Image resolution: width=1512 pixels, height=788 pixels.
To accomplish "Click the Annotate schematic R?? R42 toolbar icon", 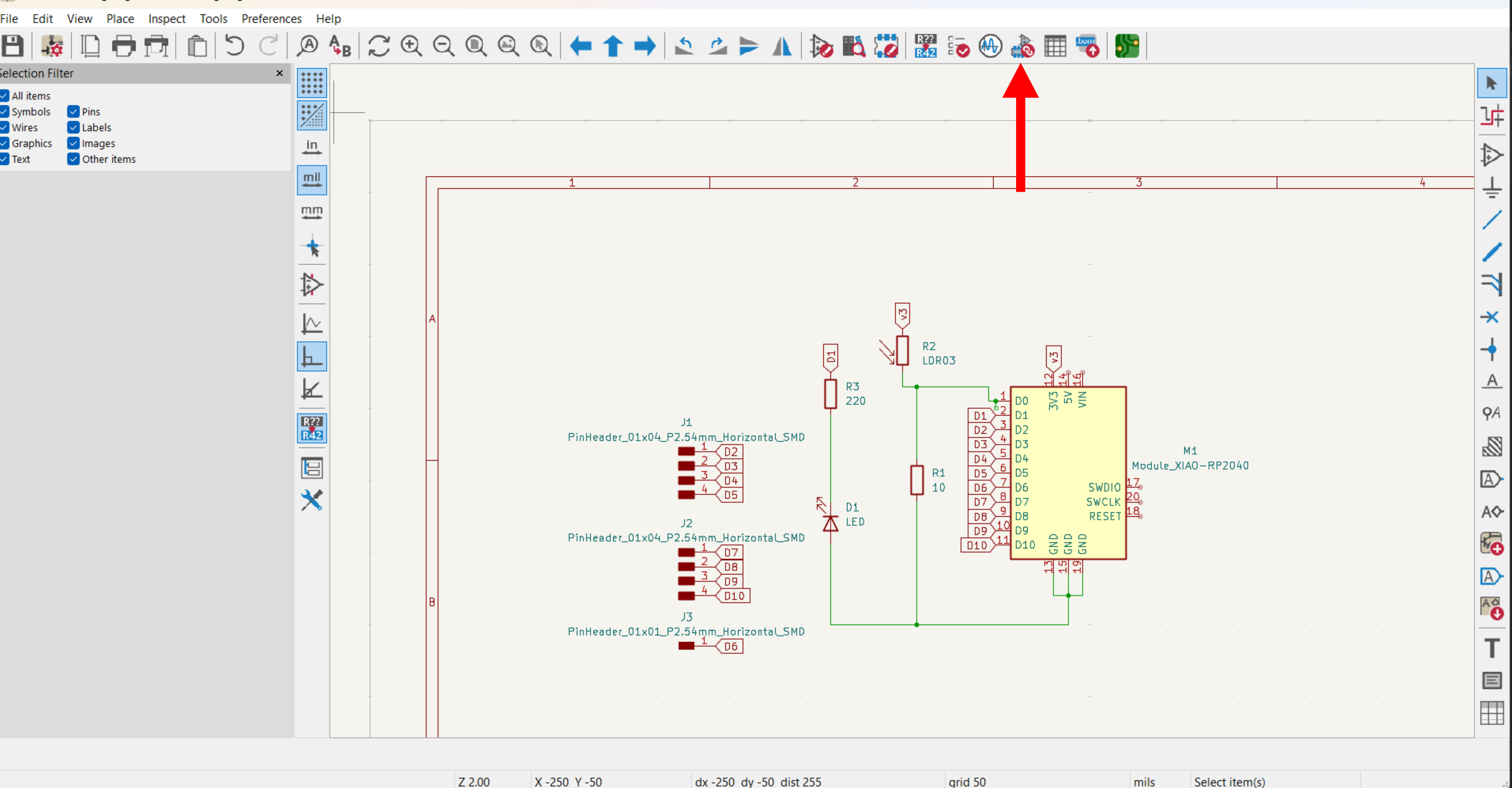I will (x=925, y=46).
